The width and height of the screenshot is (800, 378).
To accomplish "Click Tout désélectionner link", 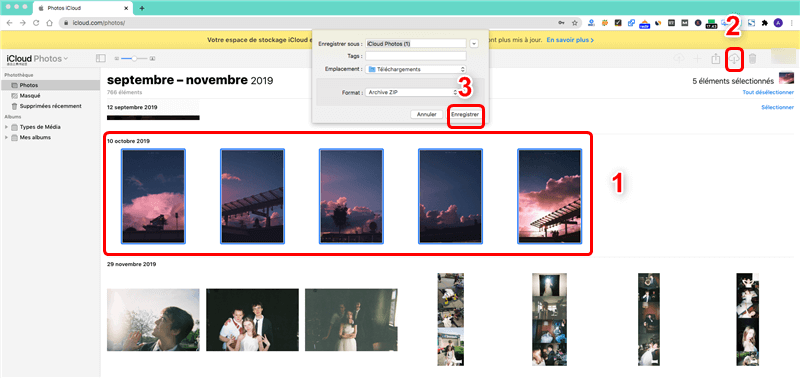I will [x=768, y=92].
